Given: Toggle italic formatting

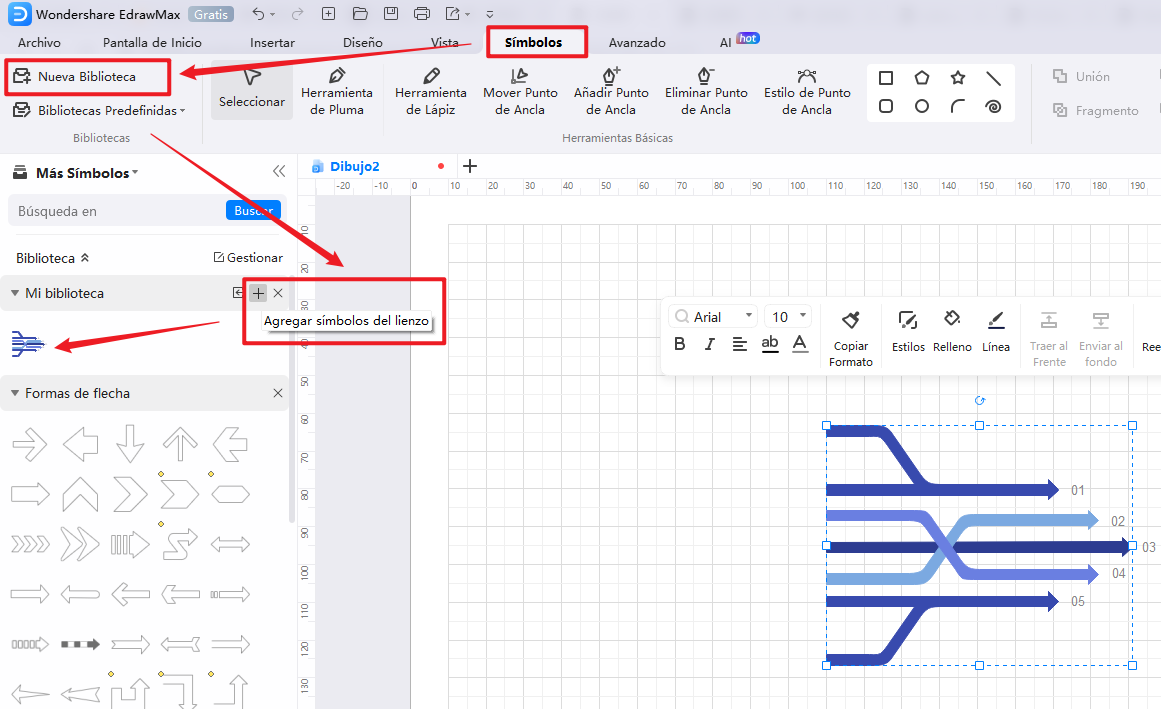Looking at the screenshot, I should 710,344.
